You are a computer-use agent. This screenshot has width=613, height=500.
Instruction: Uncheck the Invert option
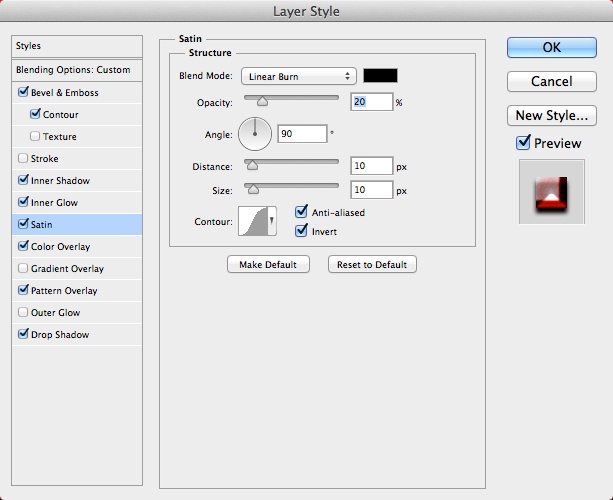coord(301,231)
